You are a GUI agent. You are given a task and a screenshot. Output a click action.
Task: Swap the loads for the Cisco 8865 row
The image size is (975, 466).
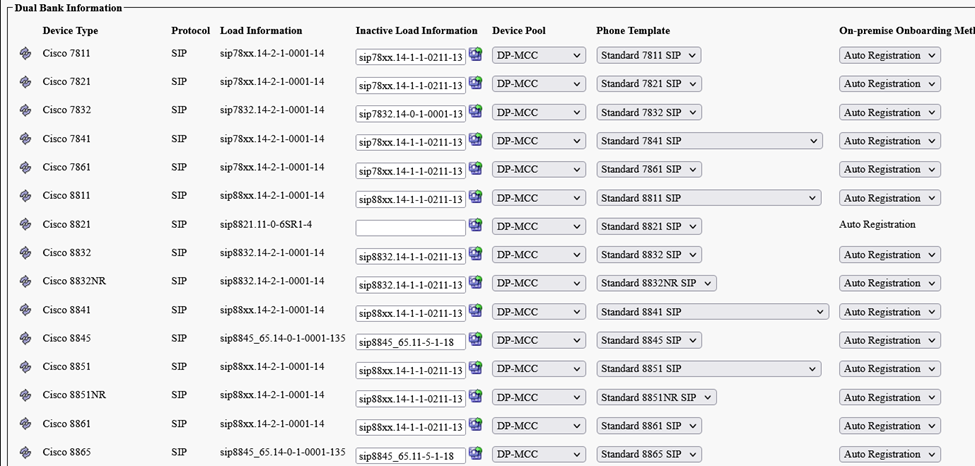pos(475,453)
